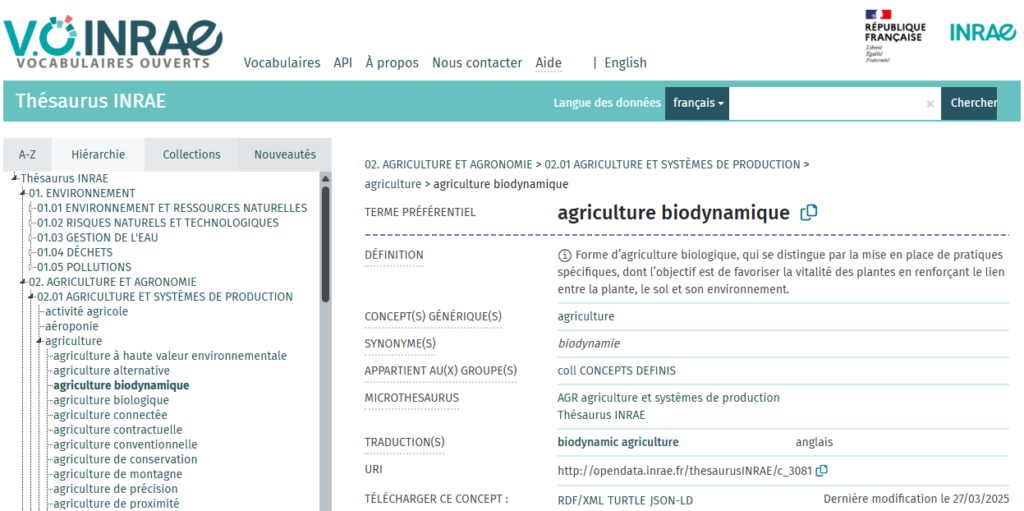Download concept as TURTLE
Image resolution: width=1024 pixels, height=511 pixels.
click(630, 499)
